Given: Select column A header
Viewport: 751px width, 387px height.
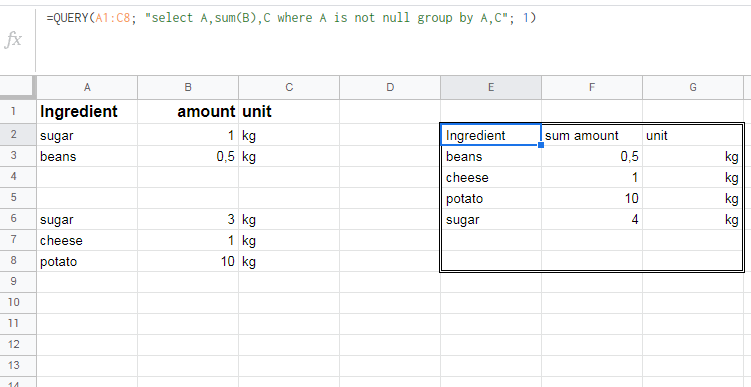Looking at the screenshot, I should coord(87,87).
